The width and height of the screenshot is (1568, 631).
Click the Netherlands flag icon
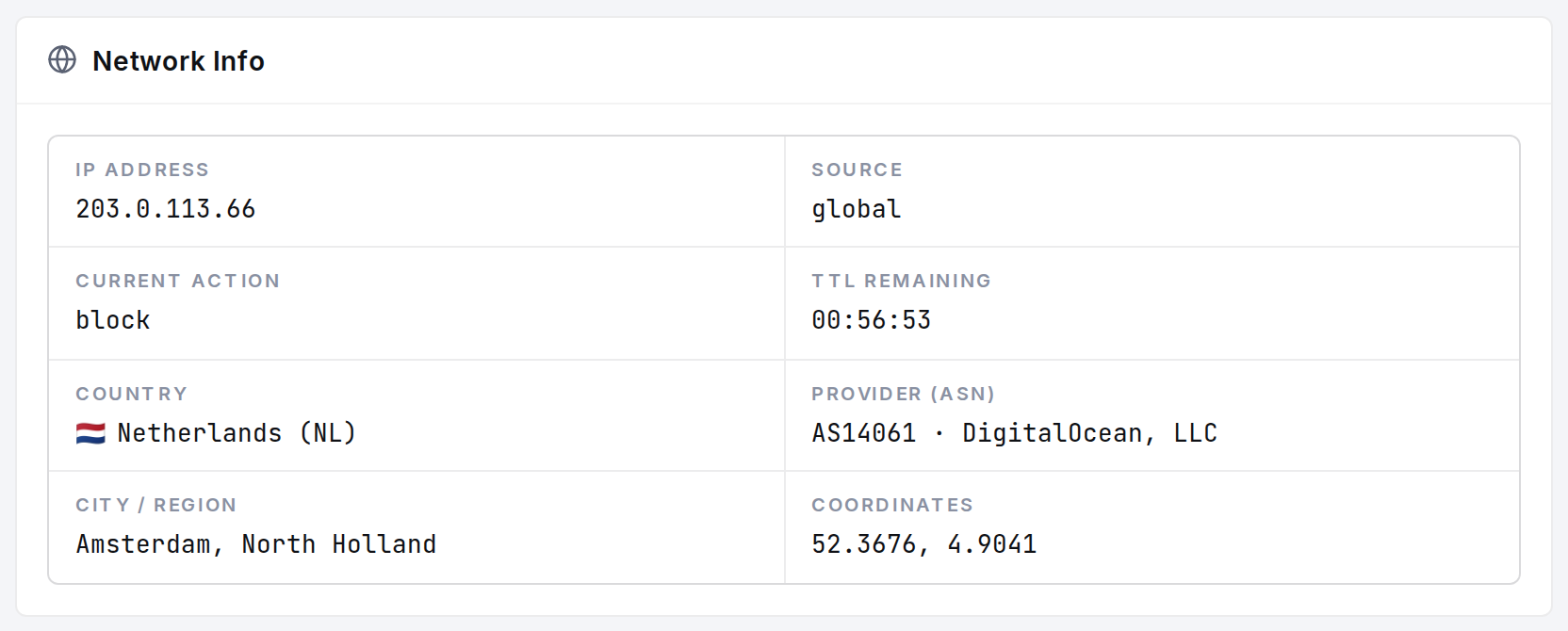[90, 433]
